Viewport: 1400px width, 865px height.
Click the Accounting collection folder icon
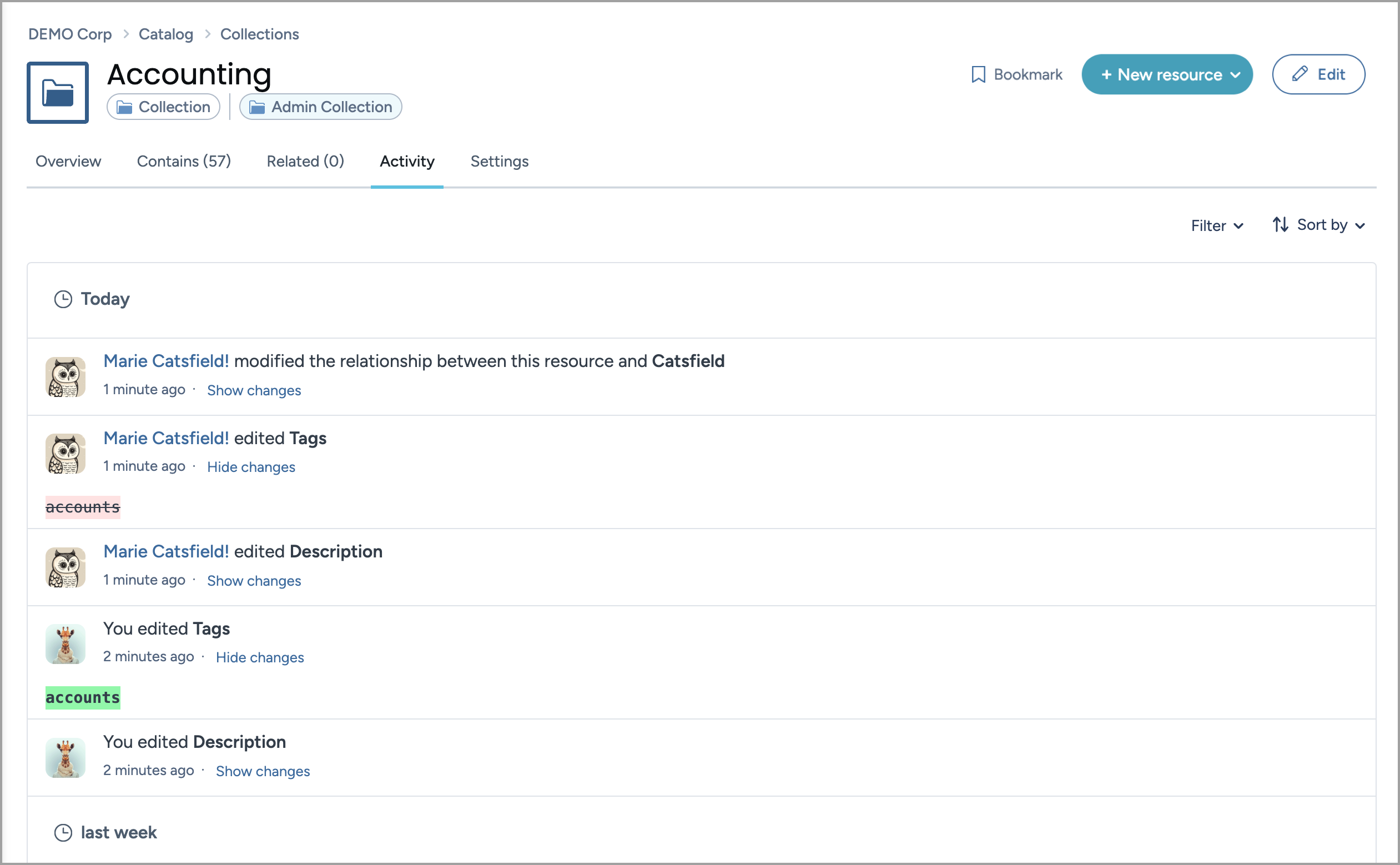[x=57, y=92]
